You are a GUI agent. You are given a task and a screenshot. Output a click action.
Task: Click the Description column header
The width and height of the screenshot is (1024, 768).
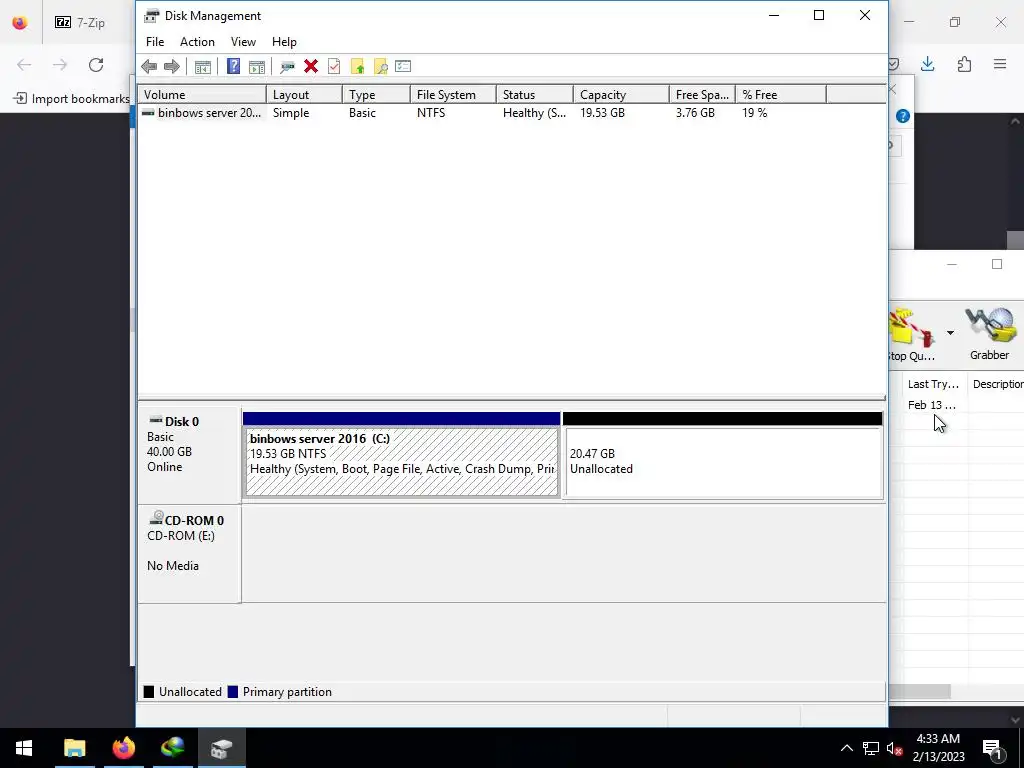pos(997,384)
